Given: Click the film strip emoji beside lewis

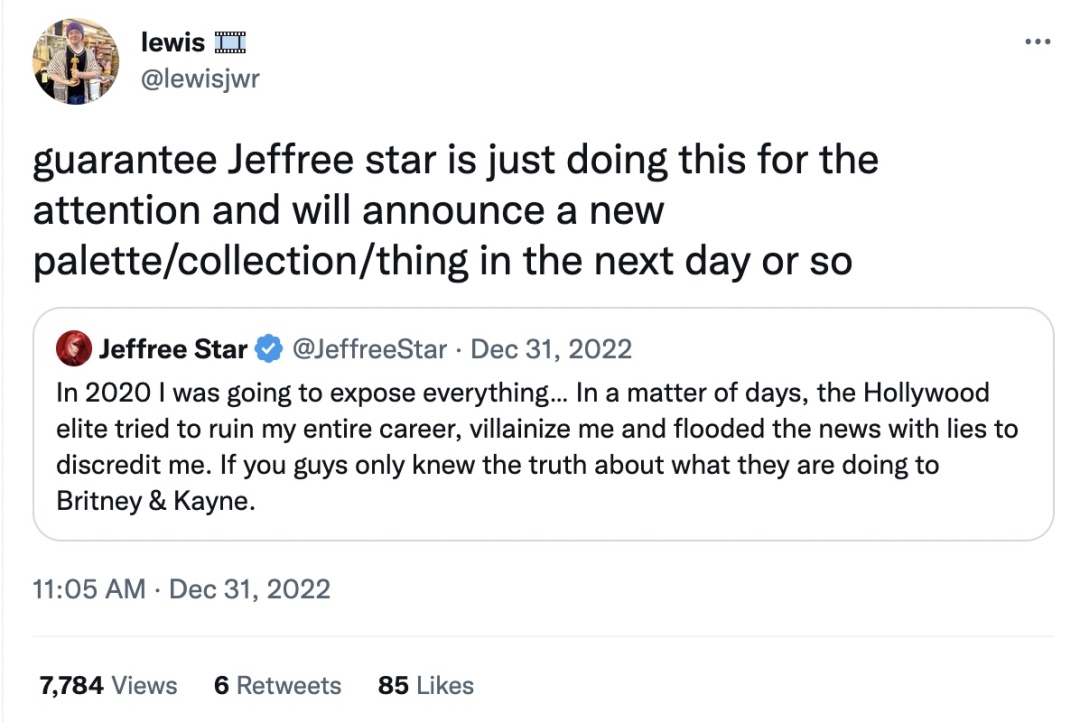Looking at the screenshot, I should [x=230, y=43].
